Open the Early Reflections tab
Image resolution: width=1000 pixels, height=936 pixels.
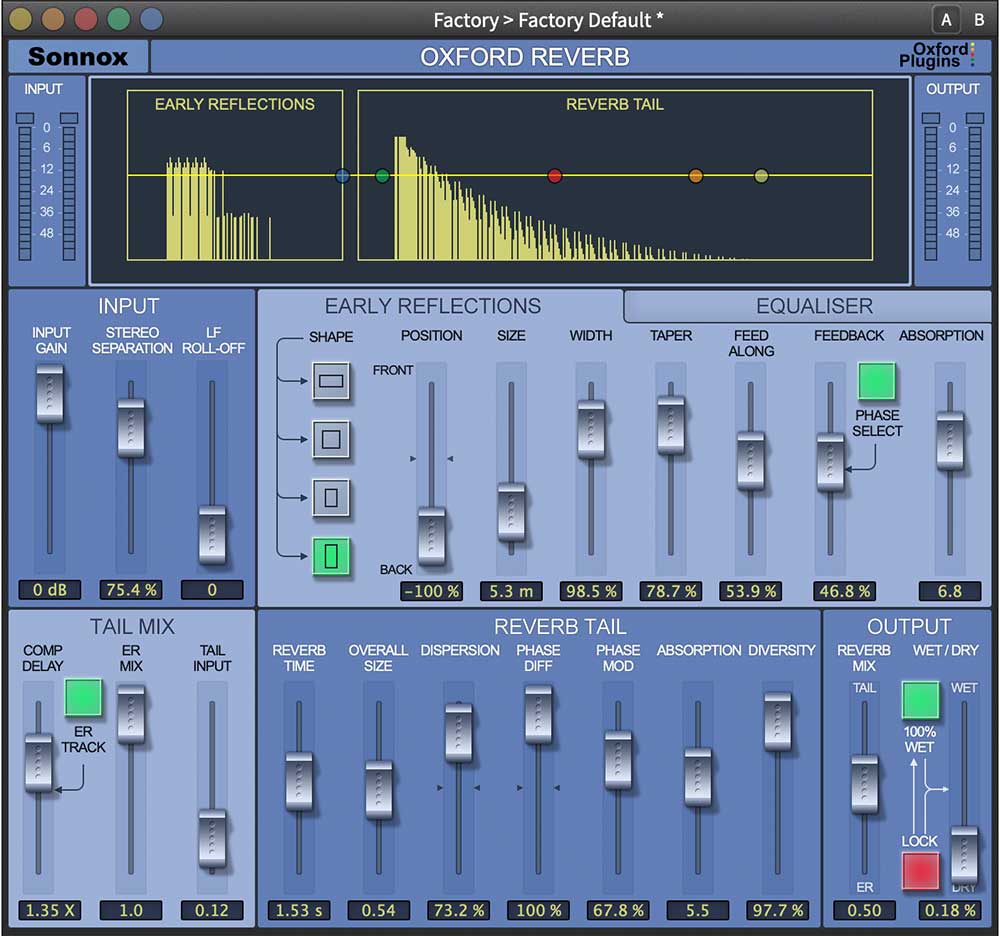(x=432, y=306)
